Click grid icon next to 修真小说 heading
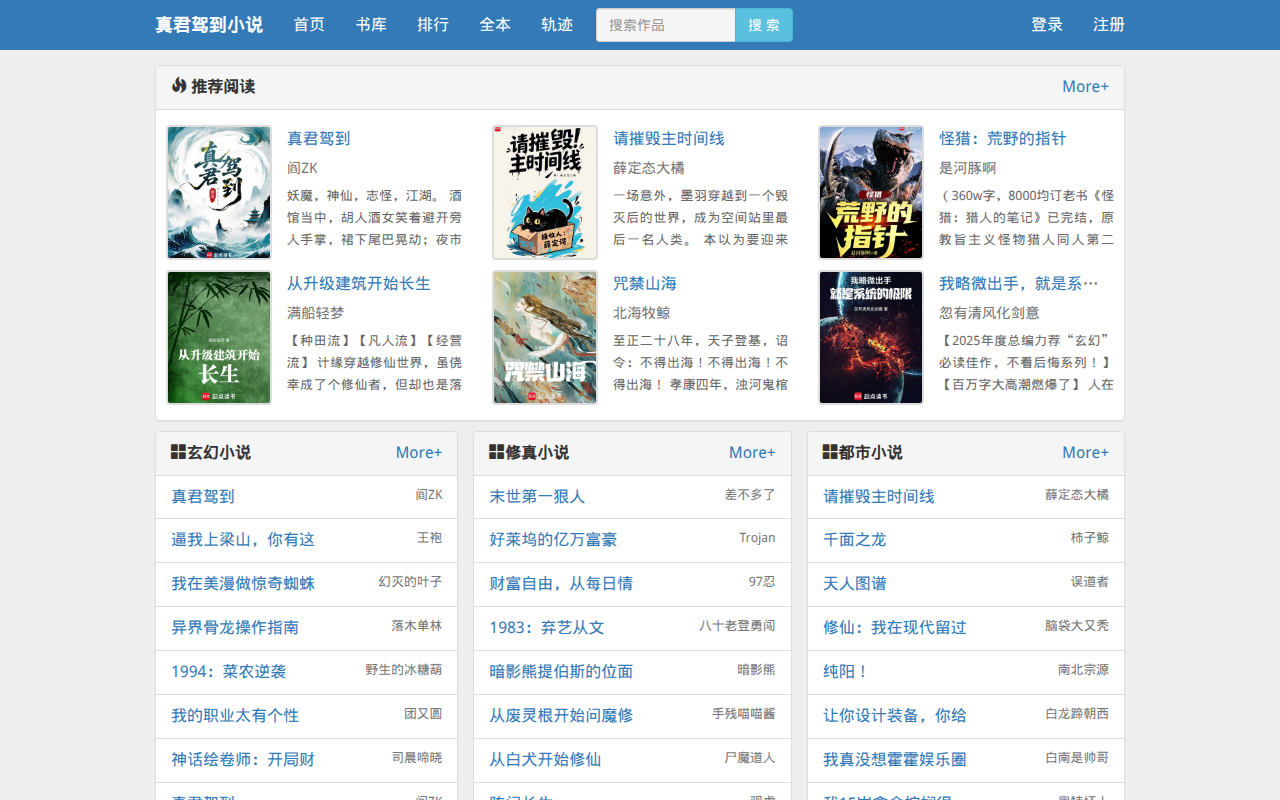The height and width of the screenshot is (800, 1280). [496, 452]
